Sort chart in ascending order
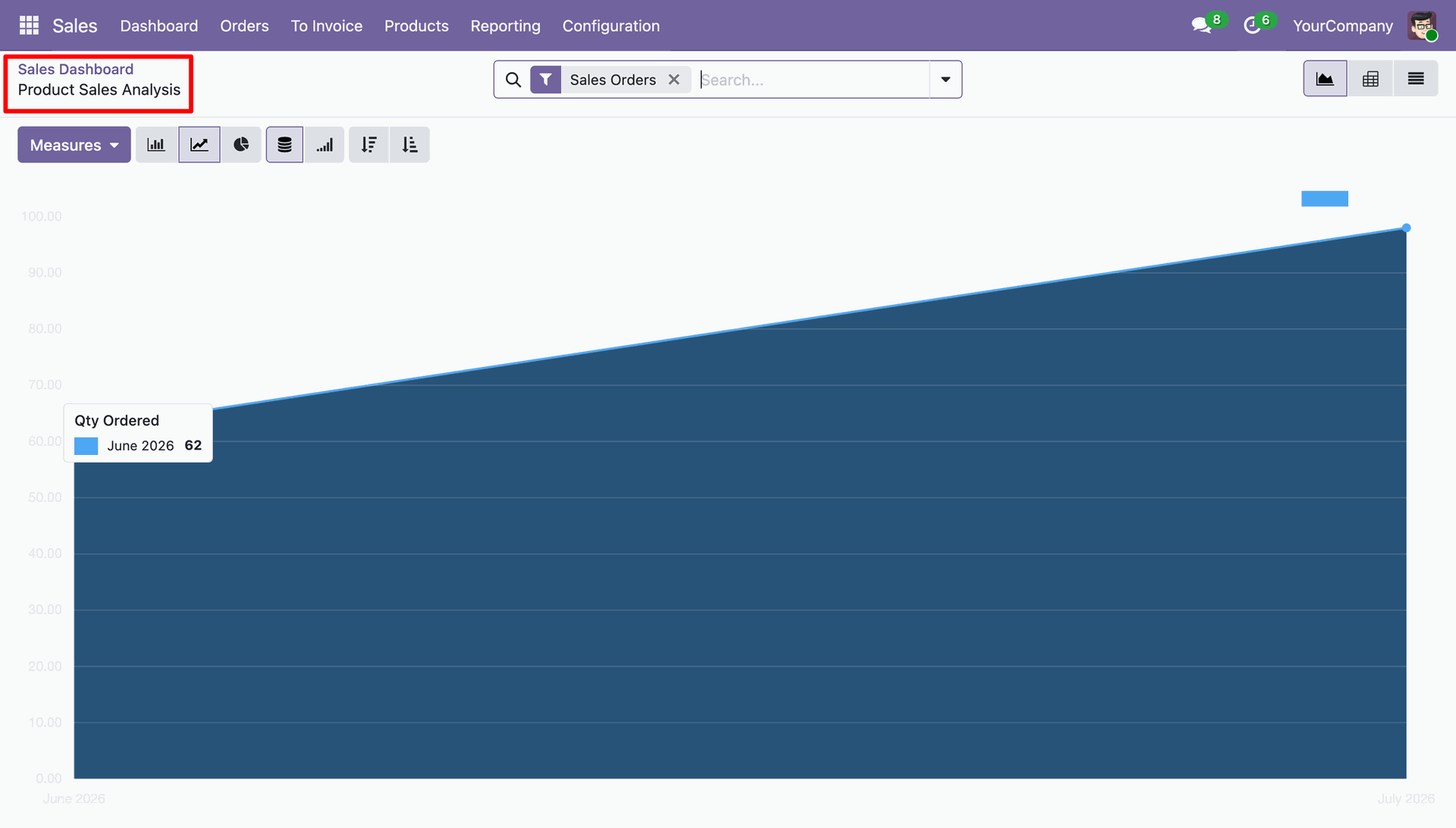Viewport: 1456px width, 828px height. pos(409,145)
